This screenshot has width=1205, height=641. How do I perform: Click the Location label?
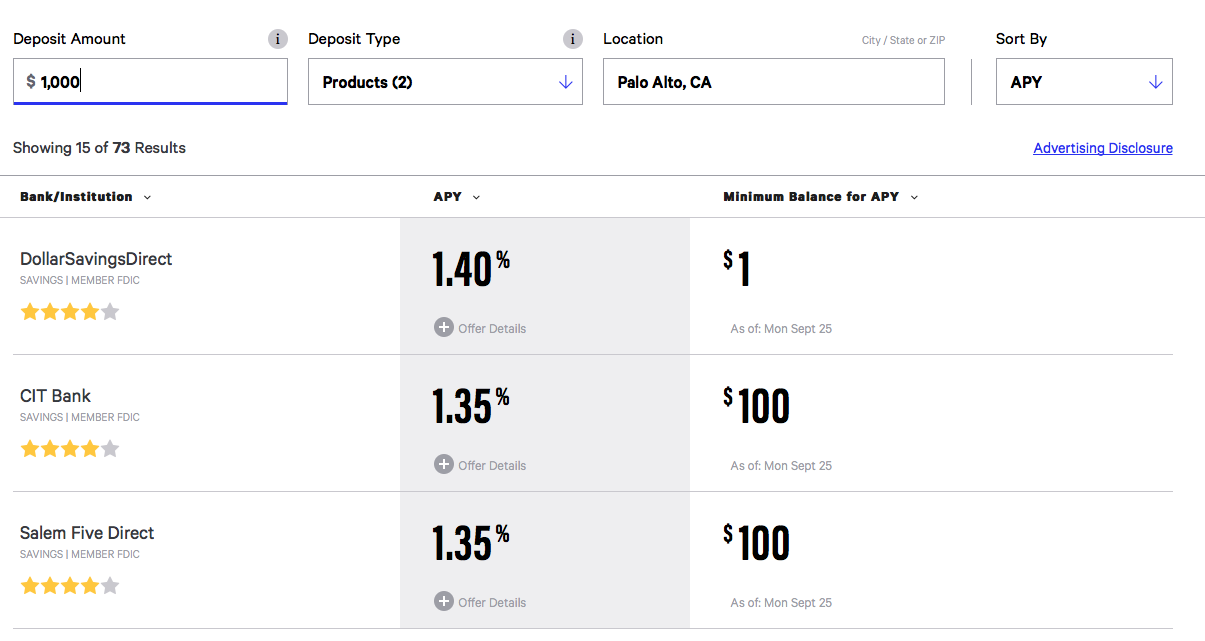click(633, 39)
